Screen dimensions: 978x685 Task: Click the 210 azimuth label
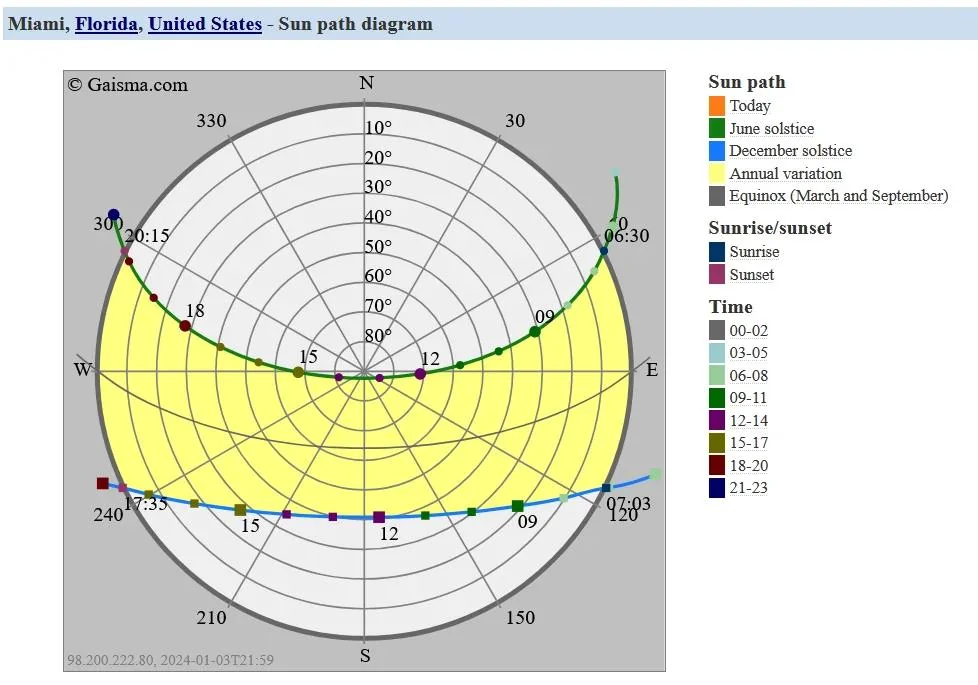tap(211, 618)
